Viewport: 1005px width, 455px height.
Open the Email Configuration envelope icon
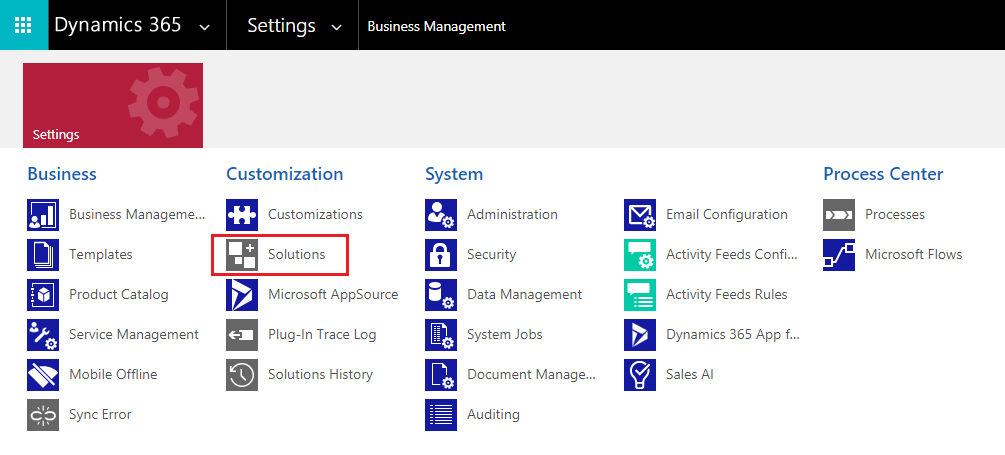pyautogui.click(x=640, y=215)
